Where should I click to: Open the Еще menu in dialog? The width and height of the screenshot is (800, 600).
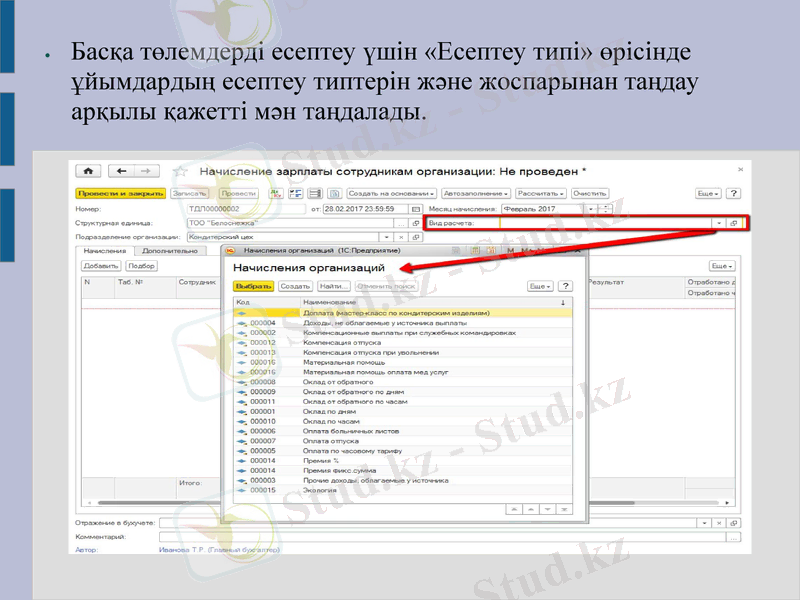click(541, 286)
